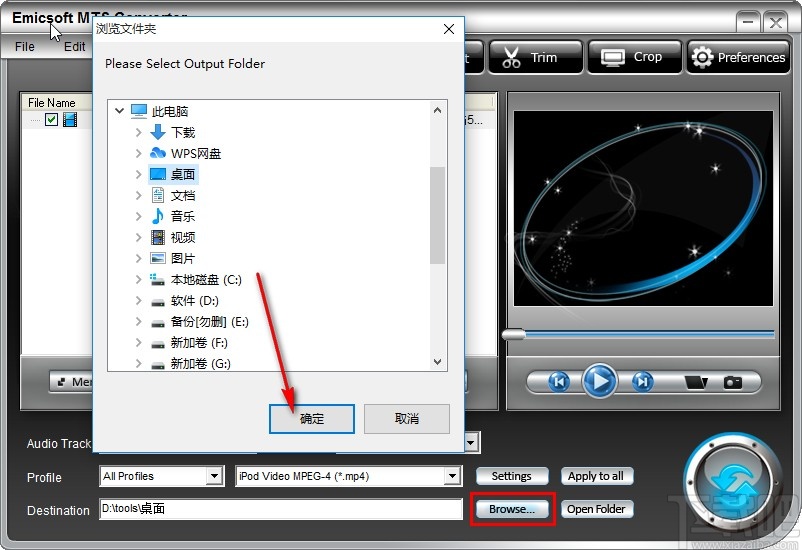Uncheck the file checkbox in file list
The image size is (802, 550).
tap(51, 120)
